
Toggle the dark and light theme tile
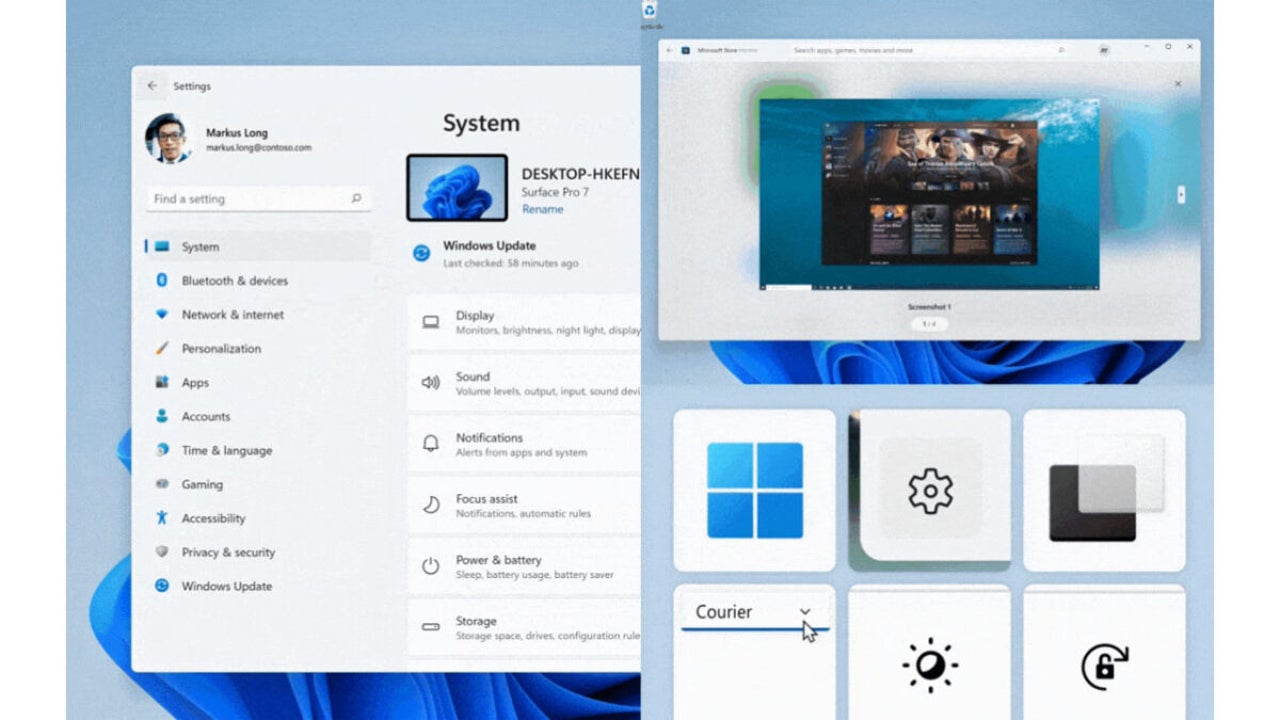1104,490
